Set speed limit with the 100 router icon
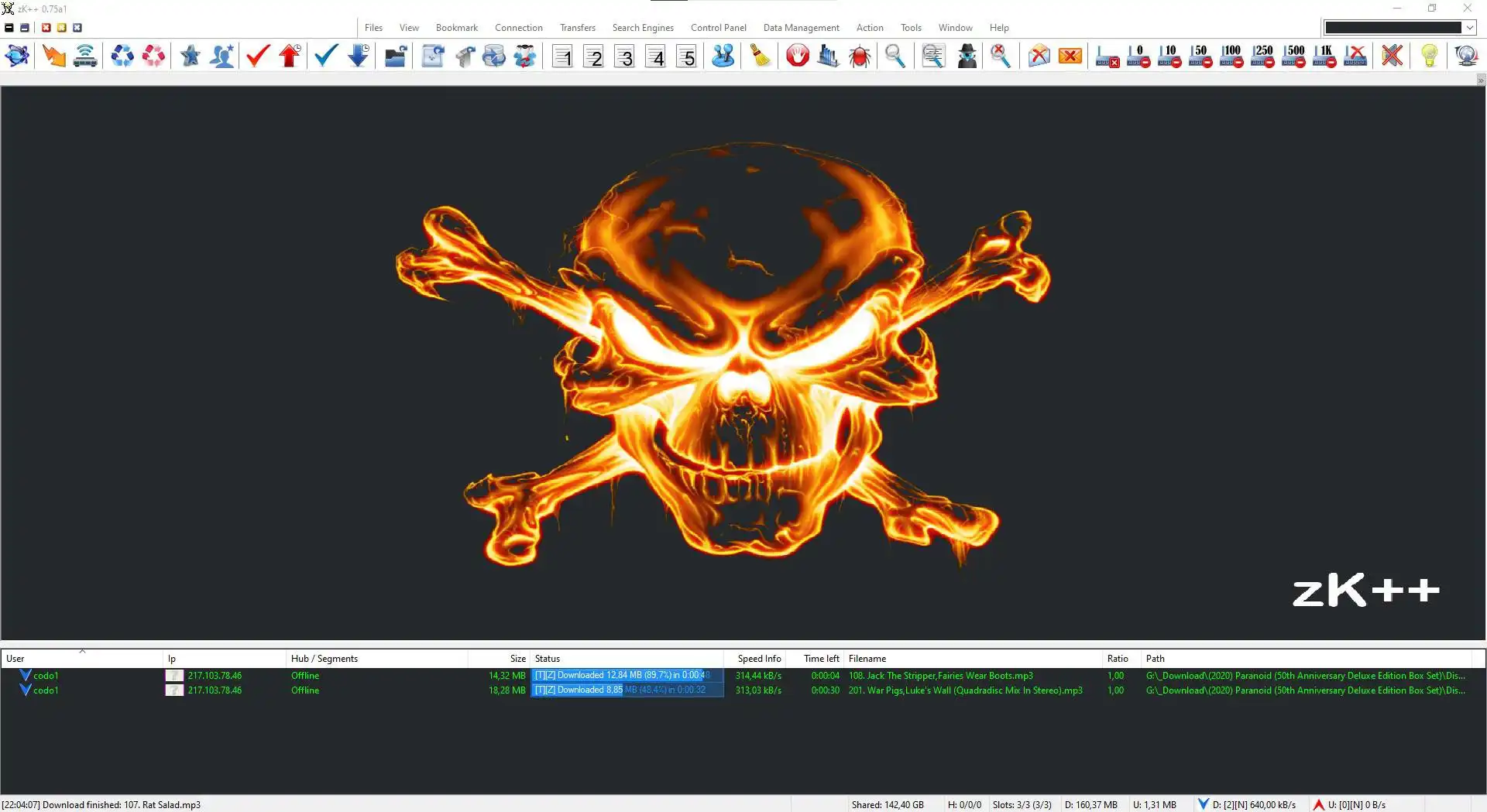 click(1231, 56)
